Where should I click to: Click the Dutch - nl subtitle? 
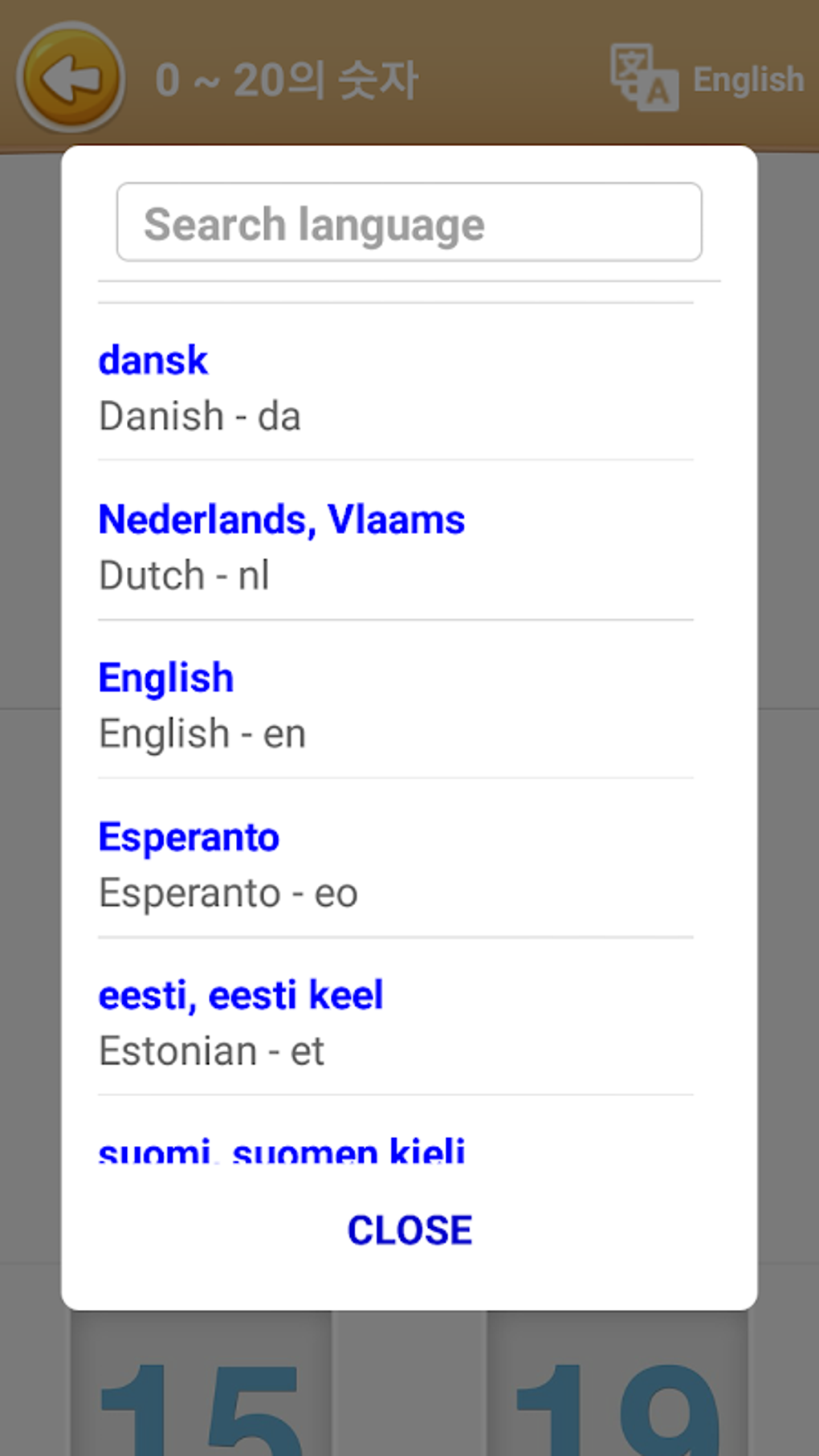[184, 576]
